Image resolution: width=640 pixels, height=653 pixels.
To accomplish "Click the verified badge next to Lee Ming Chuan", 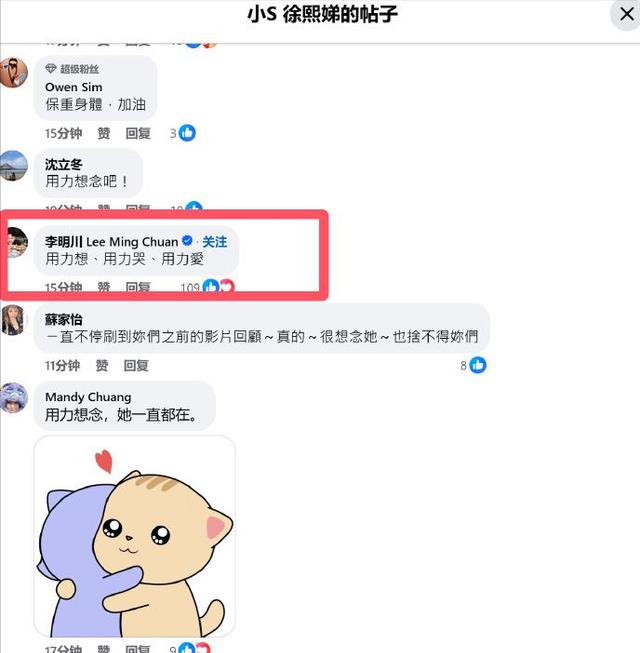I will click(x=187, y=240).
